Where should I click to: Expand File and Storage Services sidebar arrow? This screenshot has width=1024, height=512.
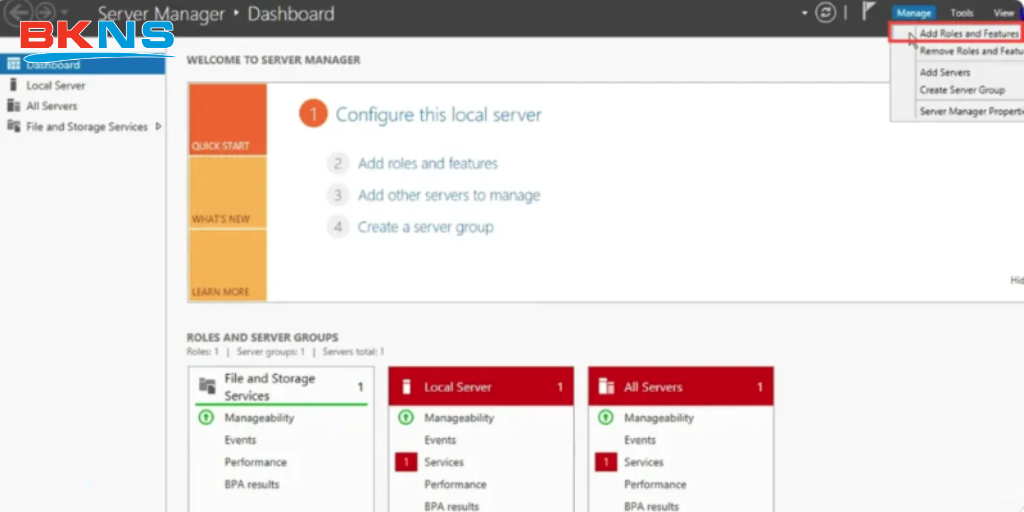pyautogui.click(x=158, y=126)
